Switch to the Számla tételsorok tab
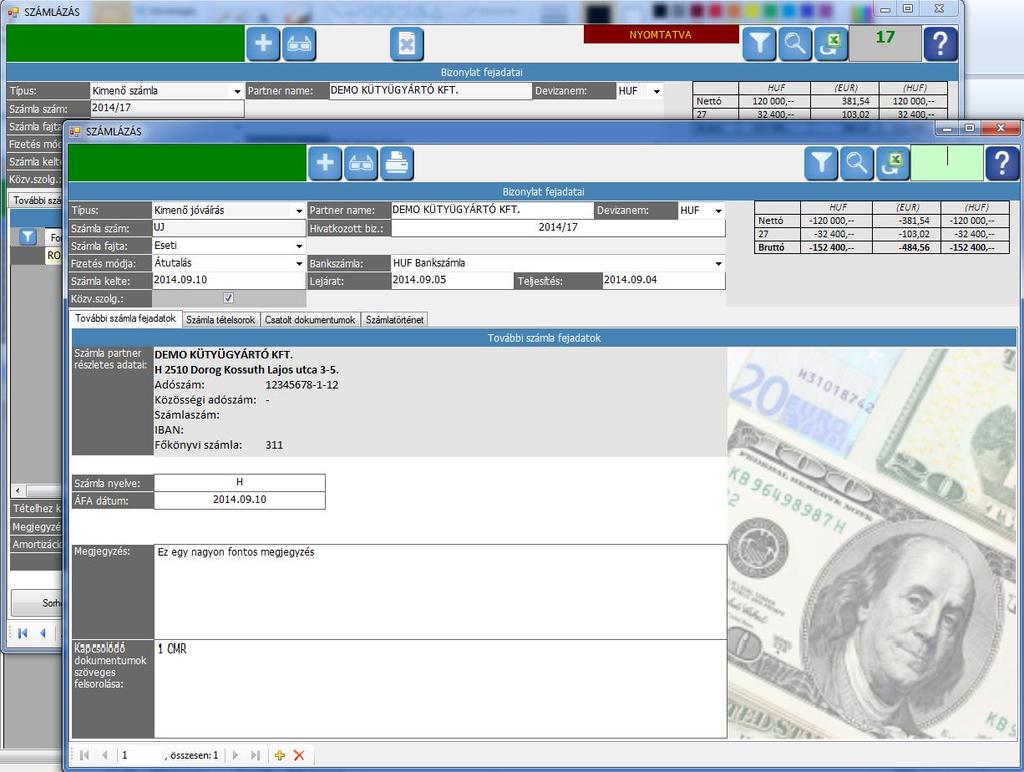 [x=221, y=320]
